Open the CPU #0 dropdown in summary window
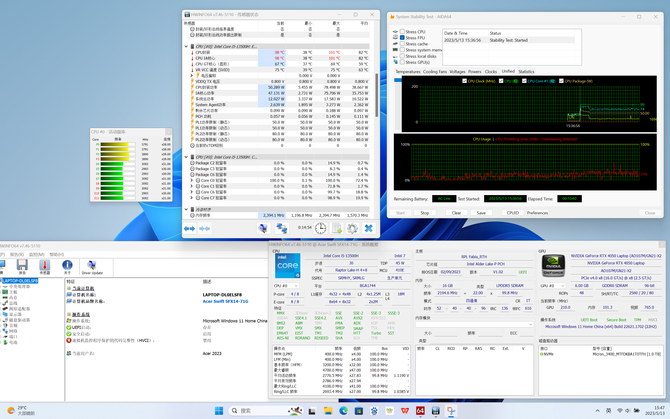Screen dimensions: 670x419 pos(286,286)
